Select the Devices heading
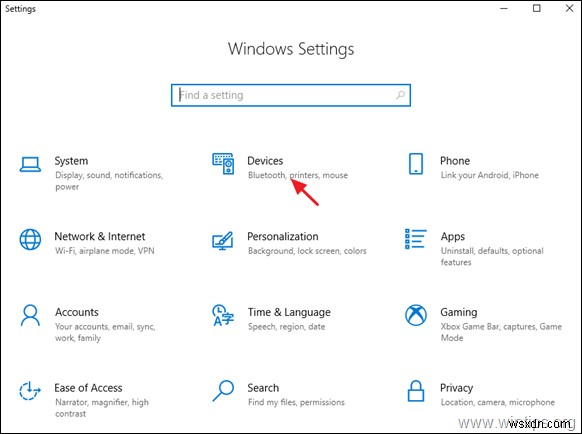This screenshot has height=434, width=582. point(265,161)
